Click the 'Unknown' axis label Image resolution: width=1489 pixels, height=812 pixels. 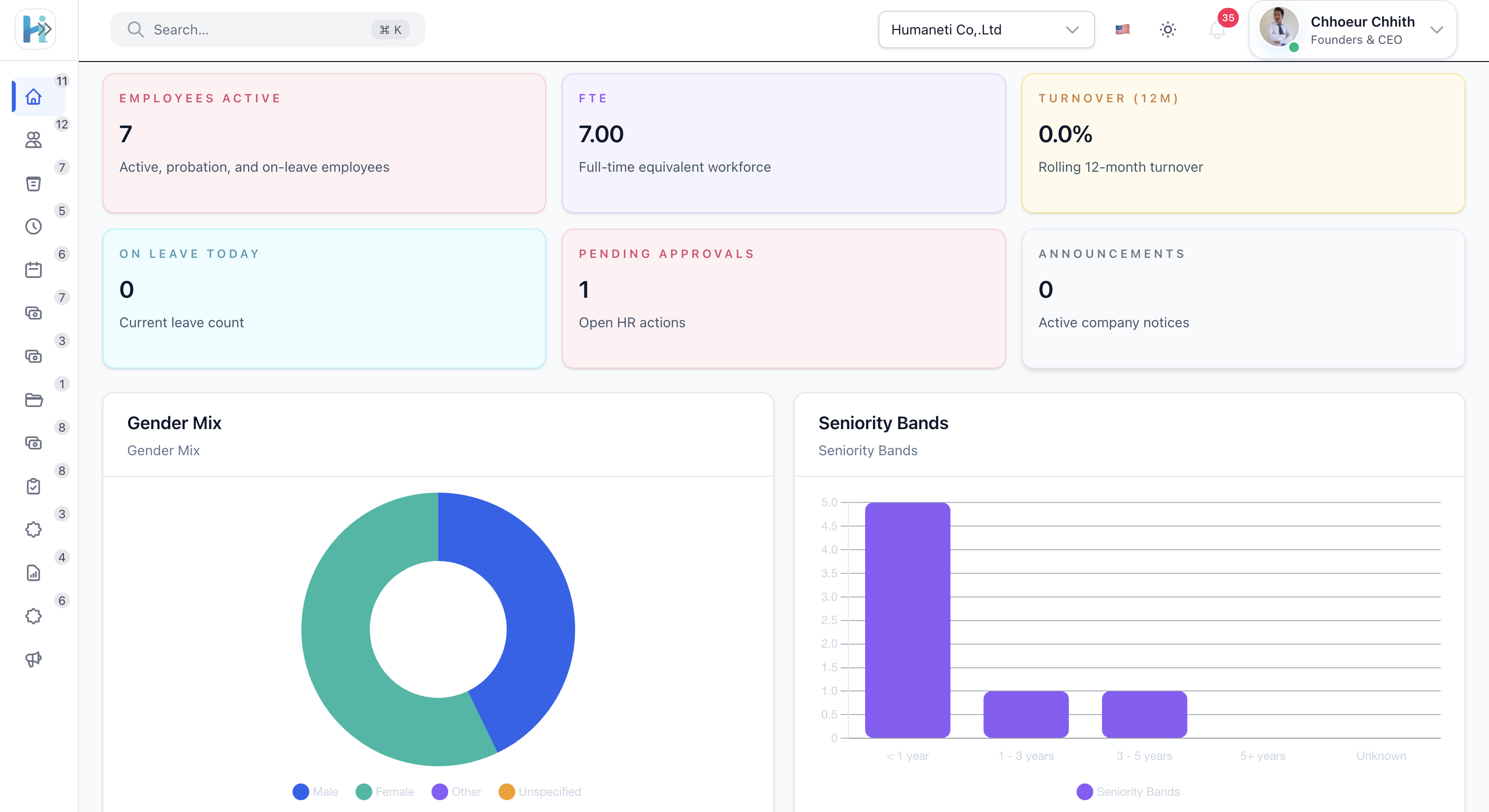pos(1381,755)
